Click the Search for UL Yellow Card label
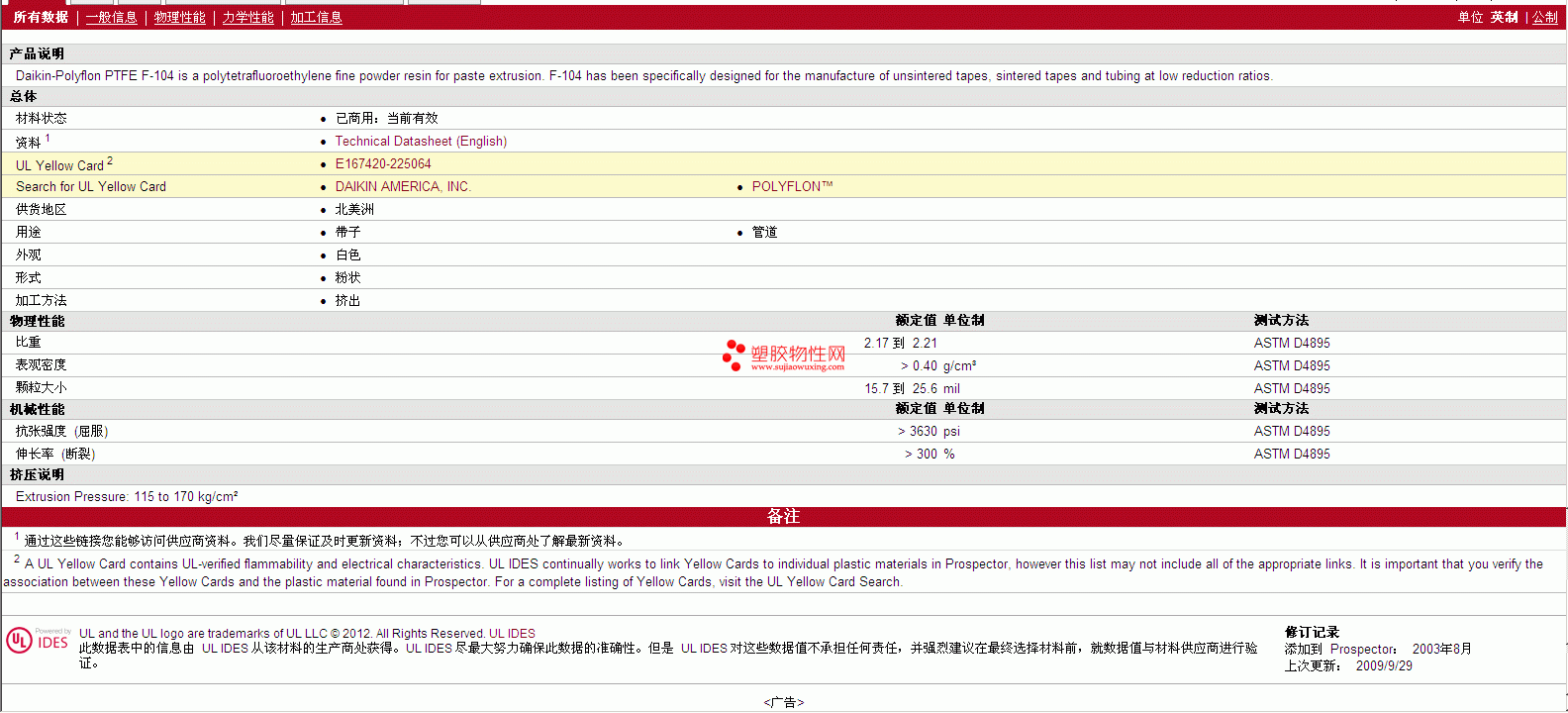Viewport: 1568px width, 713px height. tap(91, 187)
